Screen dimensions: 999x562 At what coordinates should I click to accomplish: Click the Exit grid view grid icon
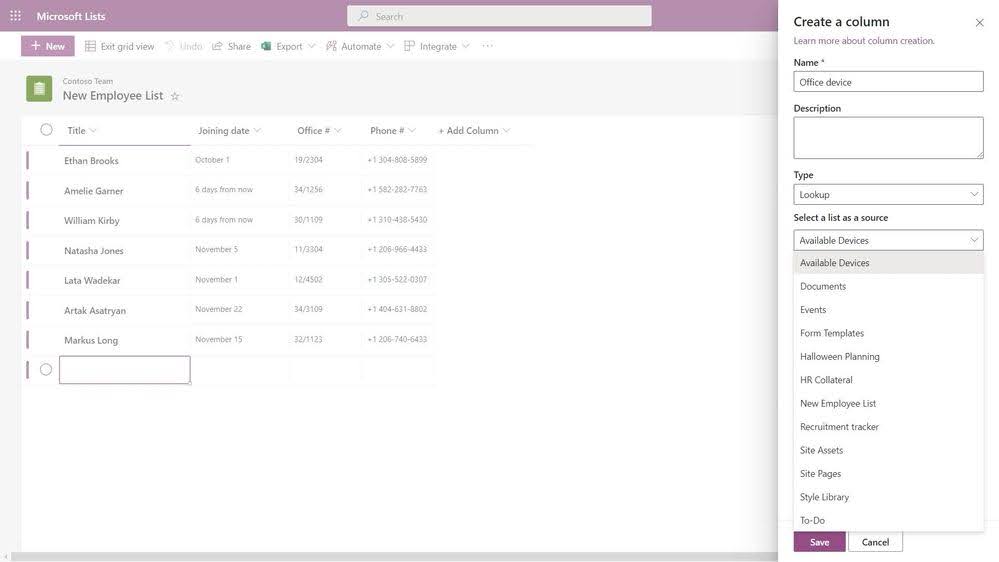[x=90, y=46]
